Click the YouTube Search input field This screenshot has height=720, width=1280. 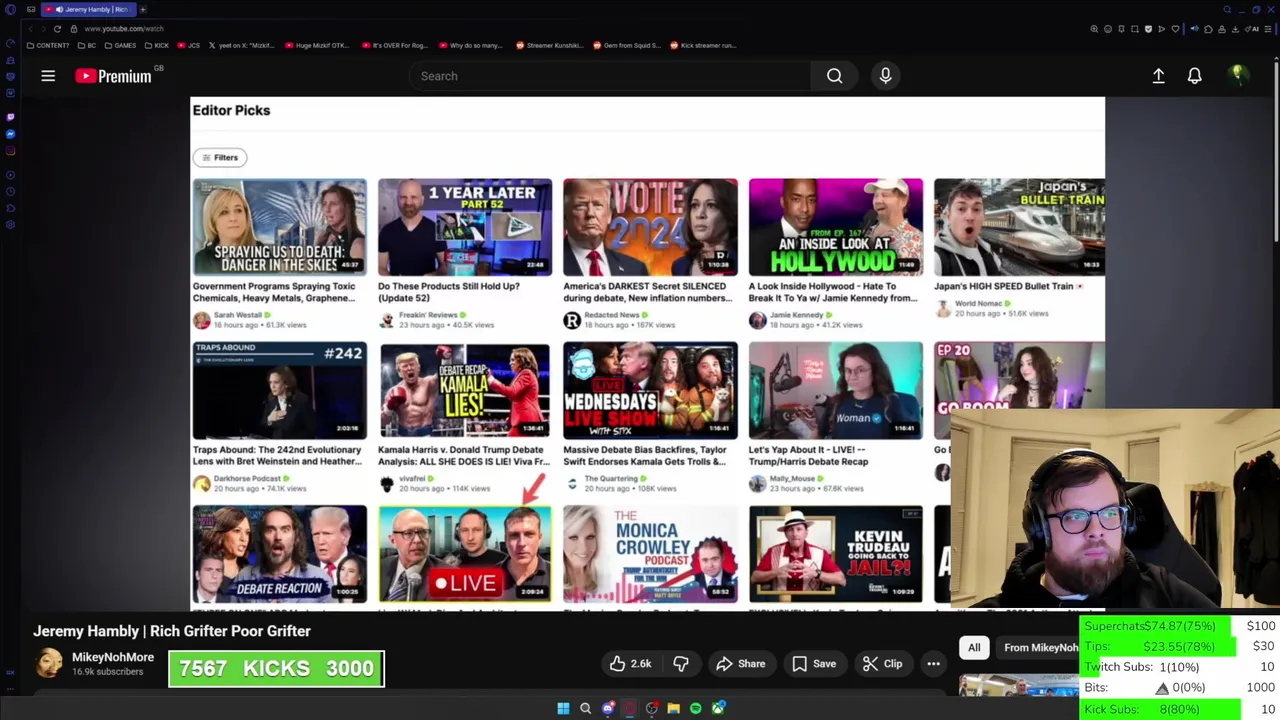click(610, 76)
